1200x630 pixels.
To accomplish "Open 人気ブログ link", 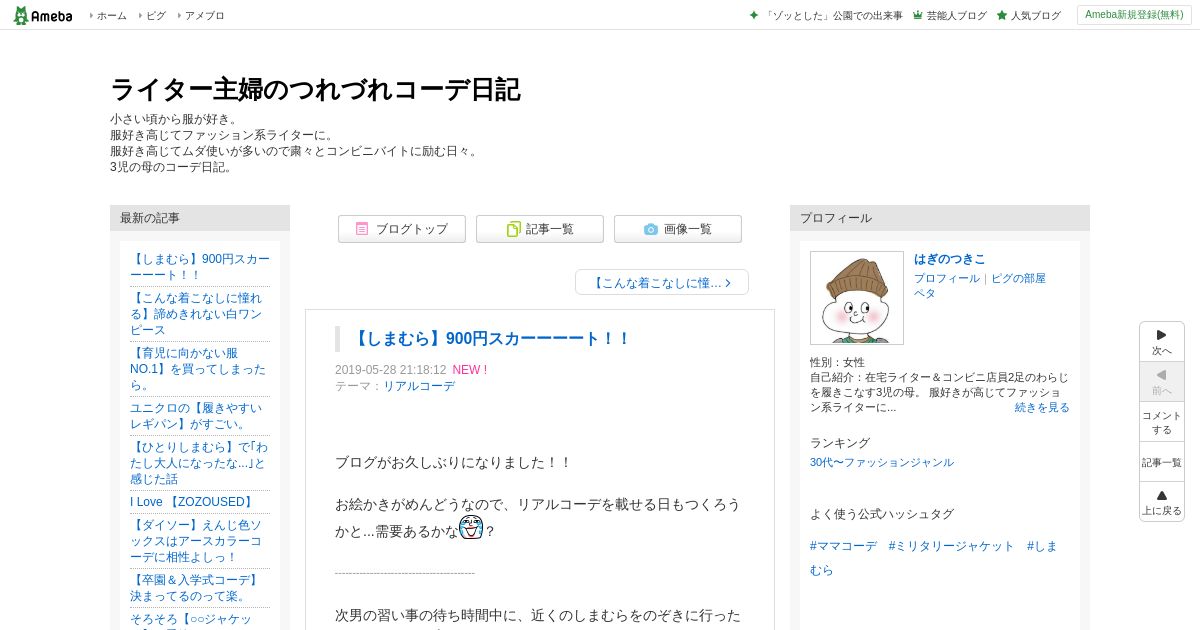I will click(x=1035, y=16).
